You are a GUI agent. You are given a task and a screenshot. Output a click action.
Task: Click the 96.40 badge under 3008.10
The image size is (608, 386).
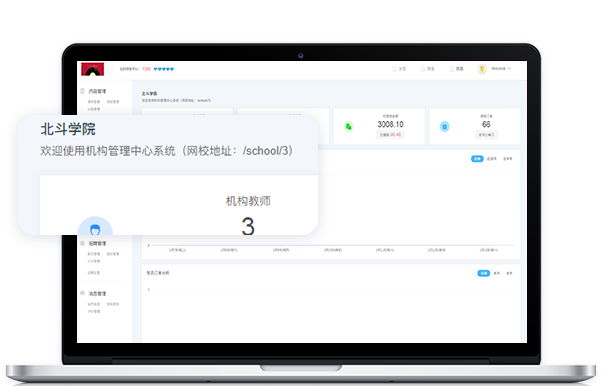(390, 135)
